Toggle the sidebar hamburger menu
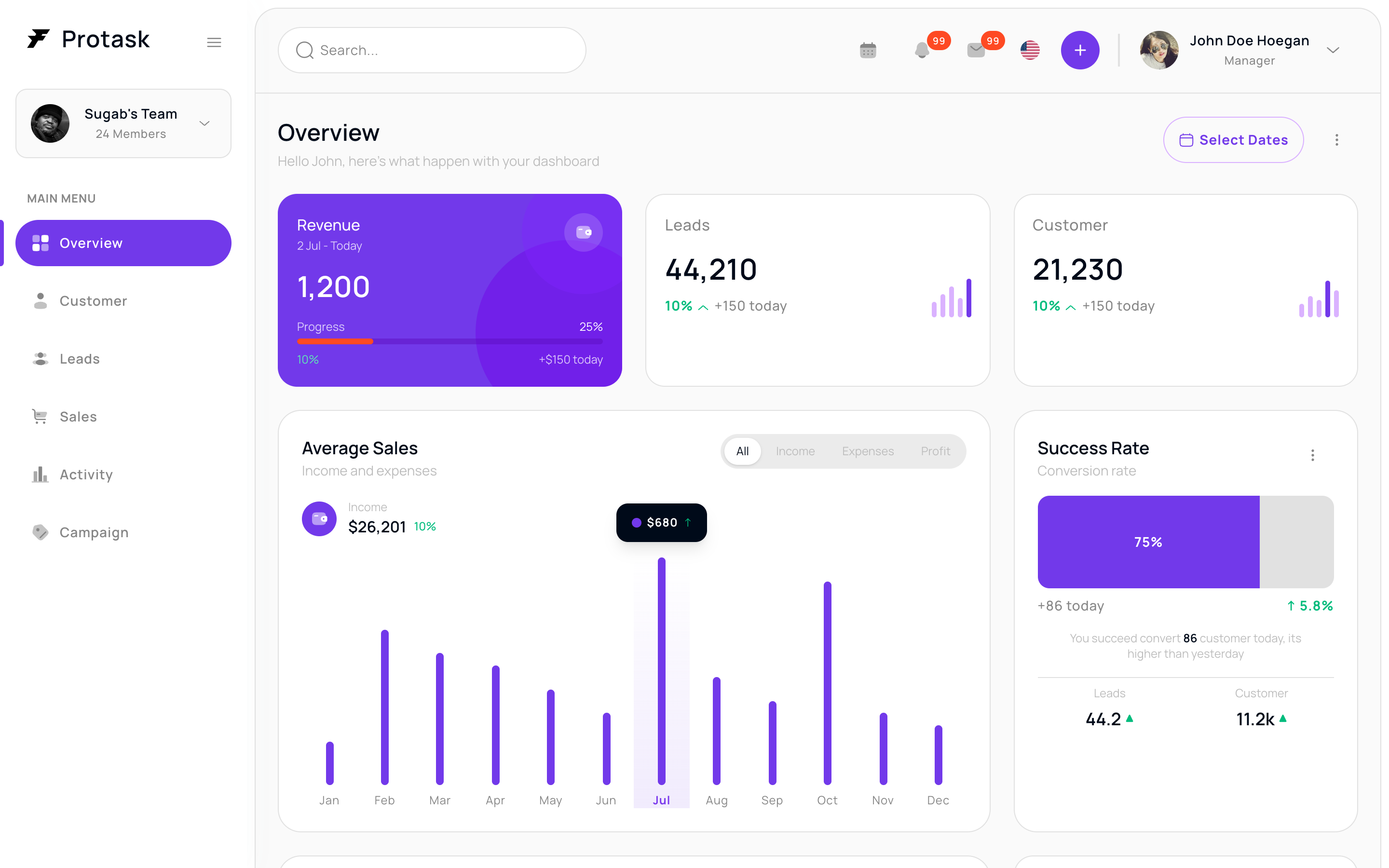Viewport: 1389px width, 868px height. coord(214,42)
